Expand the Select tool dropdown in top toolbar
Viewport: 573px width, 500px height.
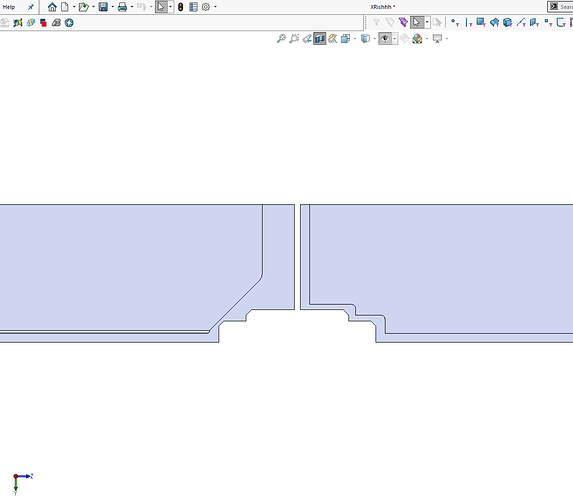170,7
